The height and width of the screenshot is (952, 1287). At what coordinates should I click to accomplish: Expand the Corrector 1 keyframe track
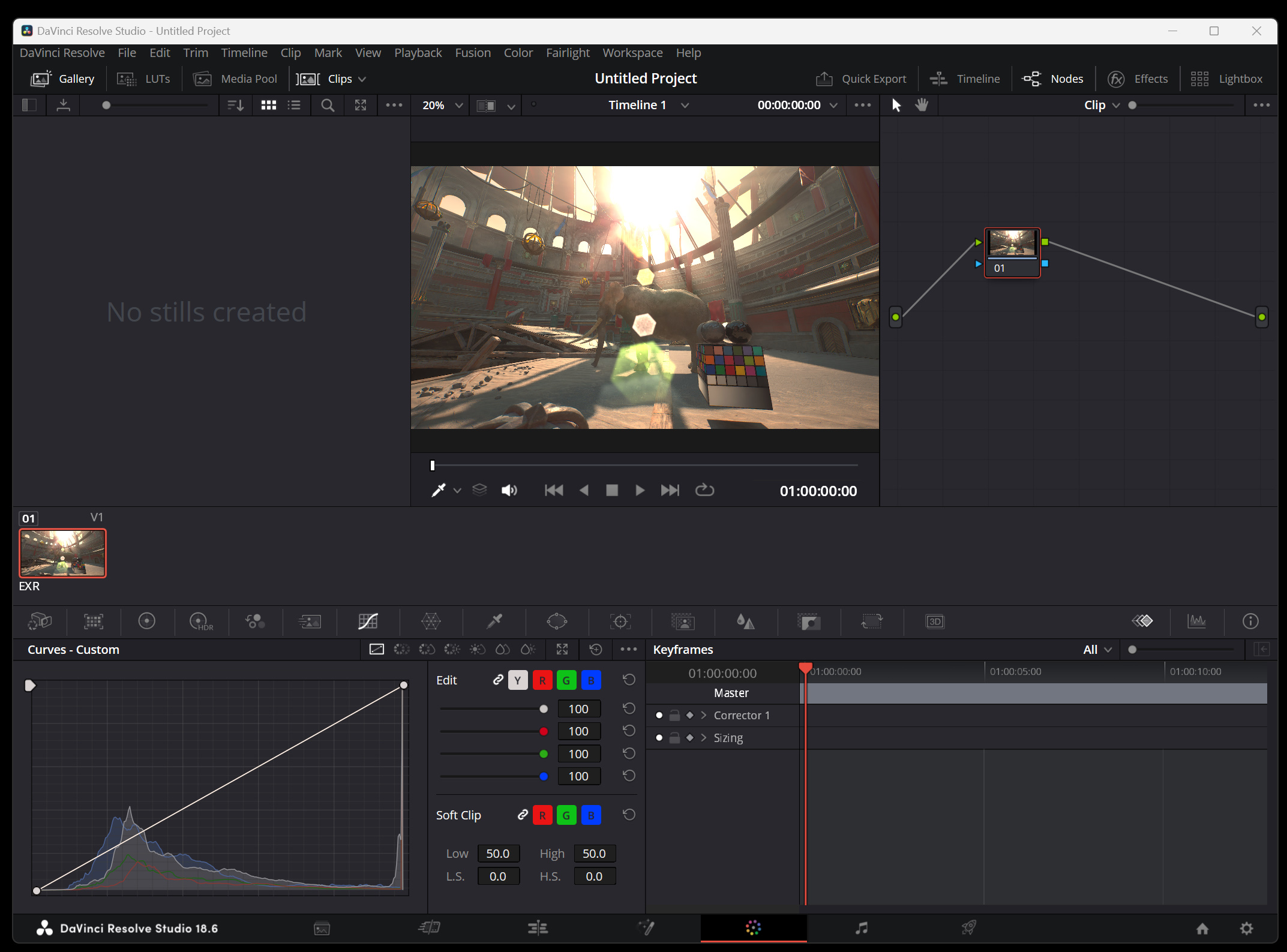704,715
